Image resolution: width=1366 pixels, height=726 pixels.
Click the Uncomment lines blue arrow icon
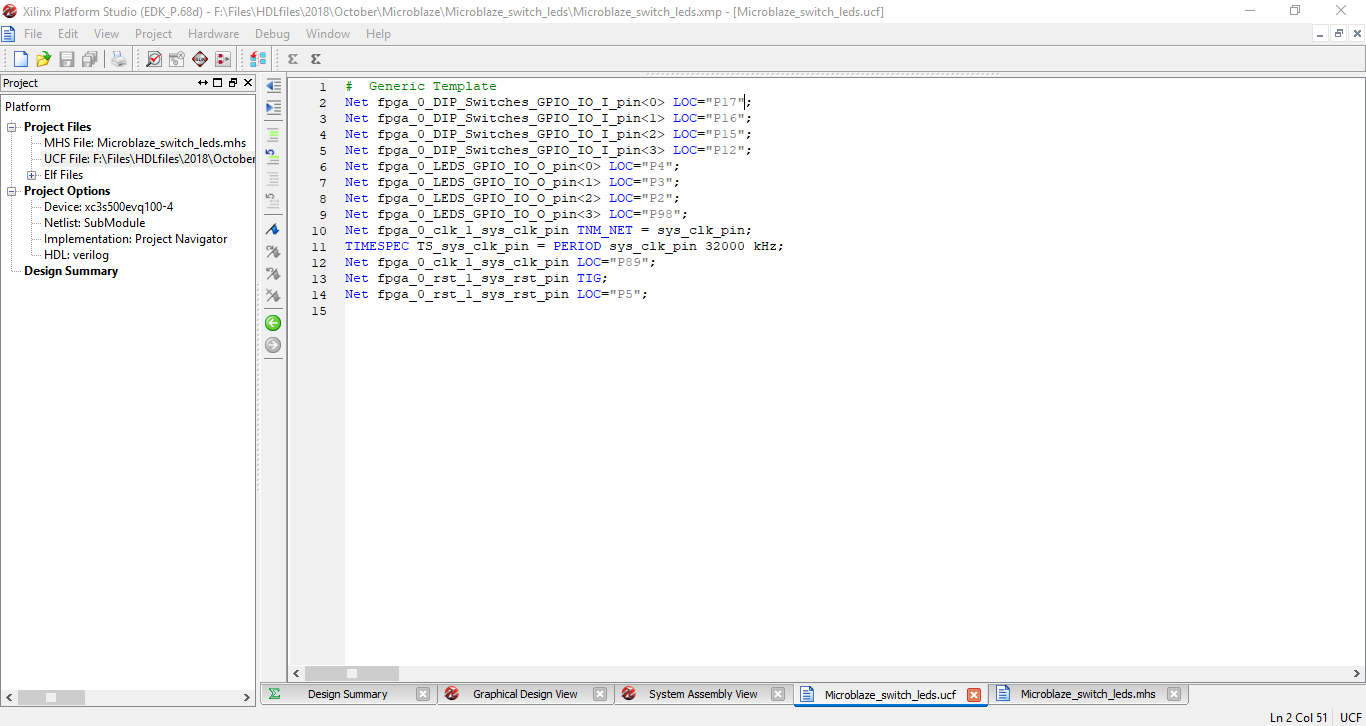click(273, 156)
